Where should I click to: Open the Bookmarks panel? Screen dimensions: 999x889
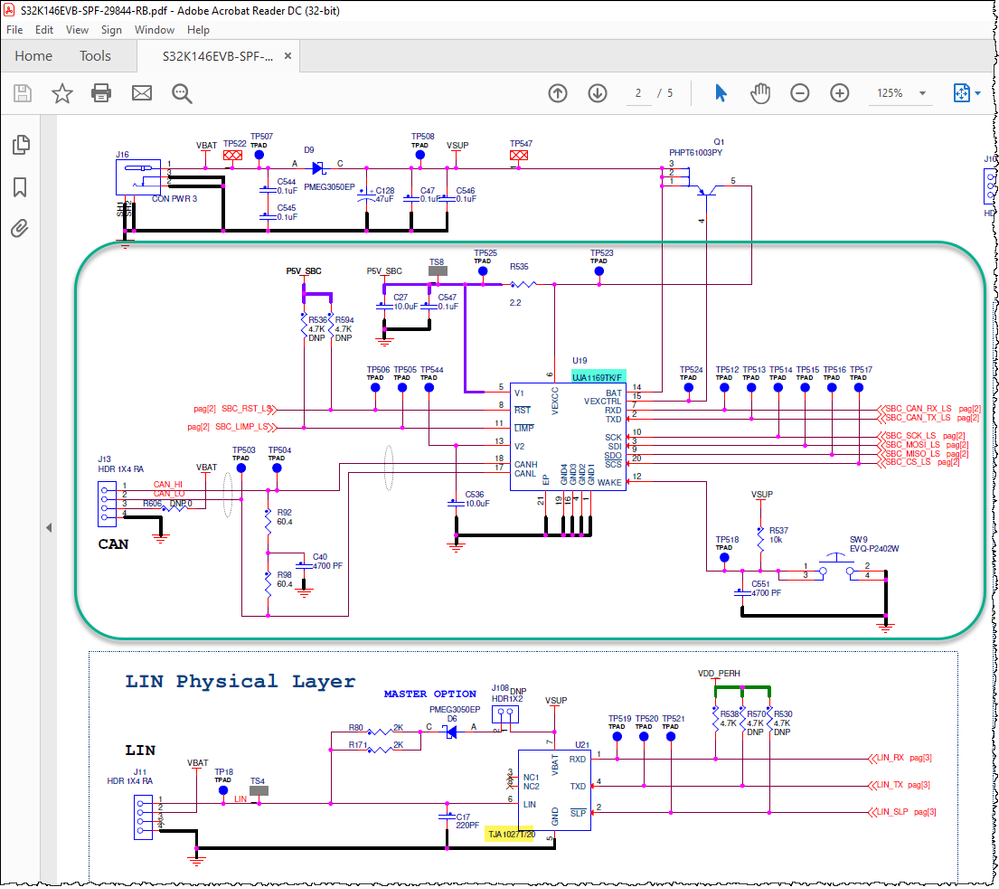[x=21, y=187]
